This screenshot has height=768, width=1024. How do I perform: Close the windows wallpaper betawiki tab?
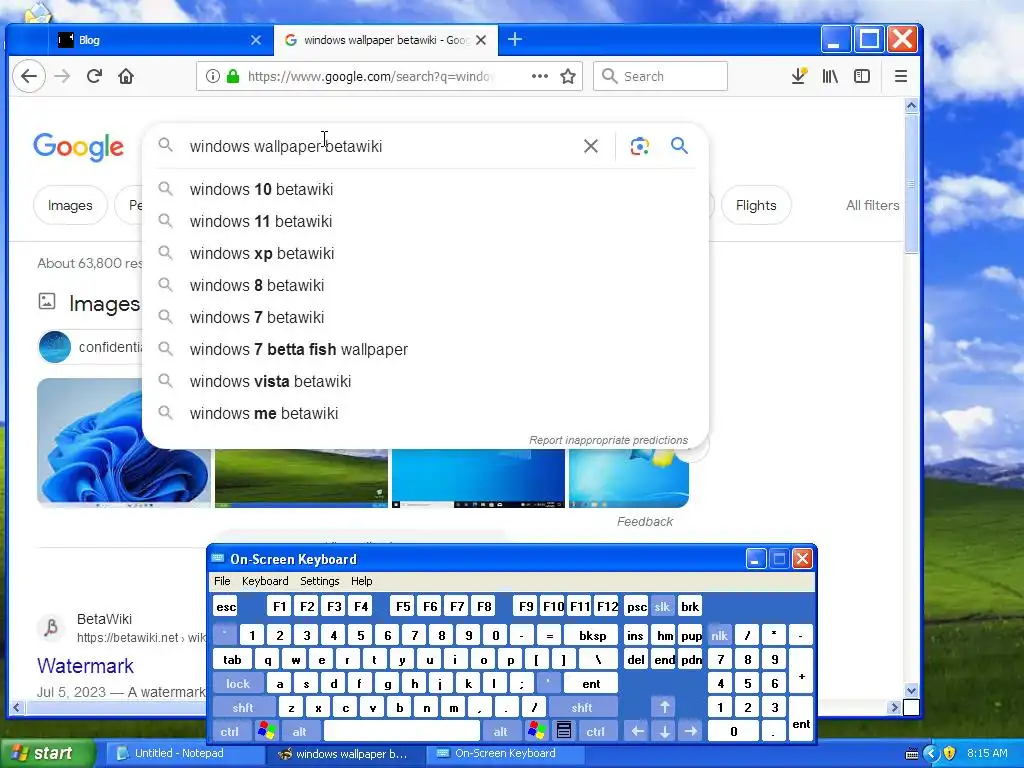click(x=481, y=40)
